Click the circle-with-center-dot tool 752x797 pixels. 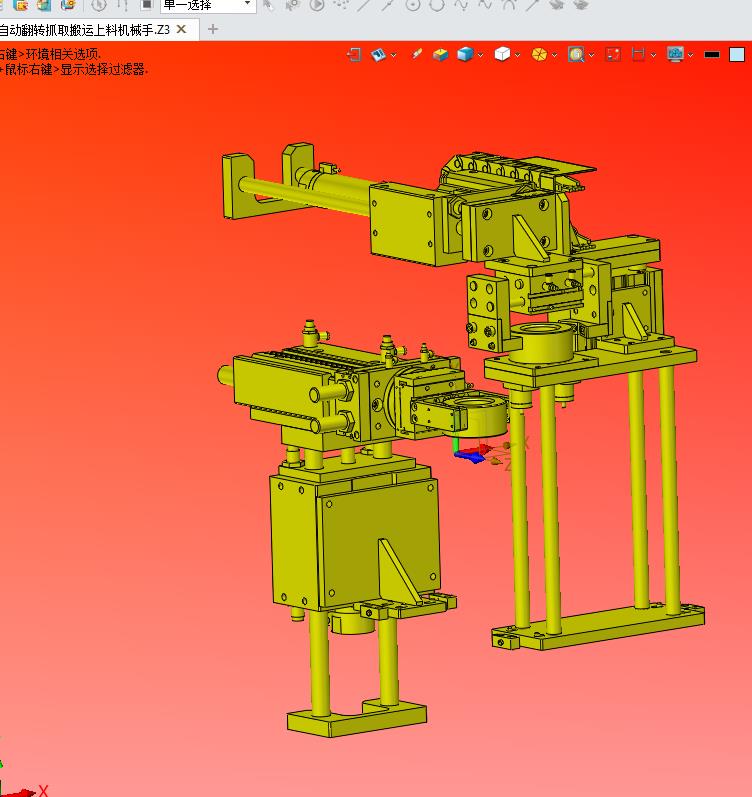tap(413, 5)
